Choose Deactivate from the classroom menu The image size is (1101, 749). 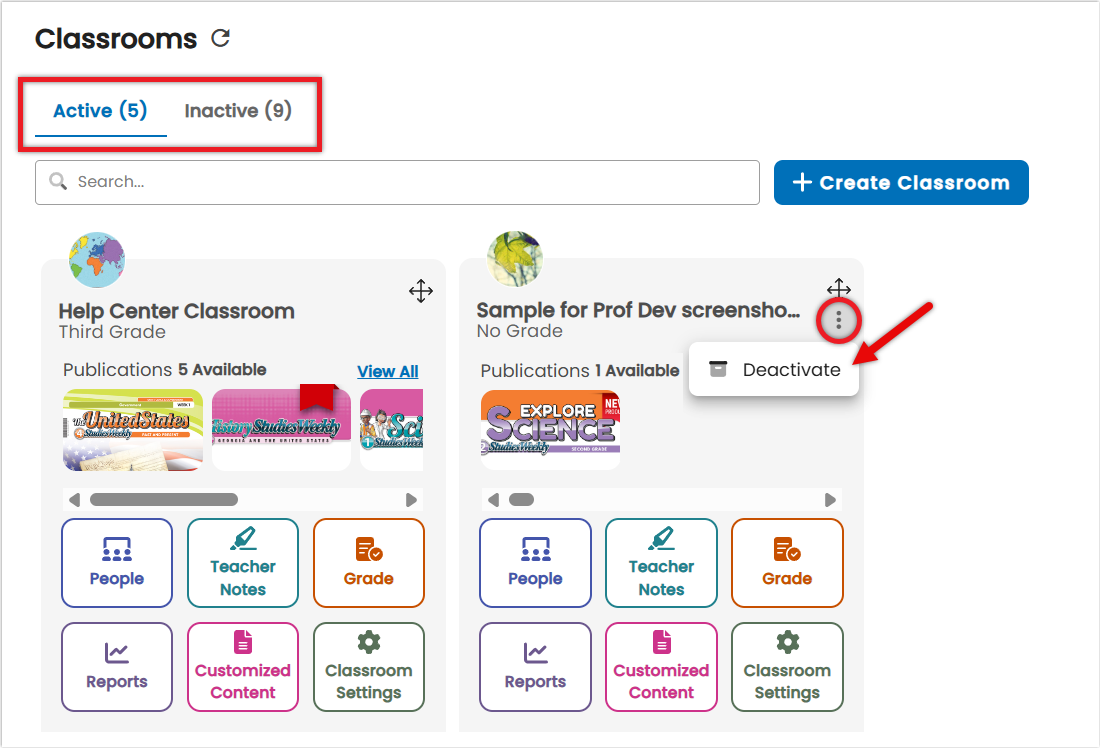coord(774,369)
